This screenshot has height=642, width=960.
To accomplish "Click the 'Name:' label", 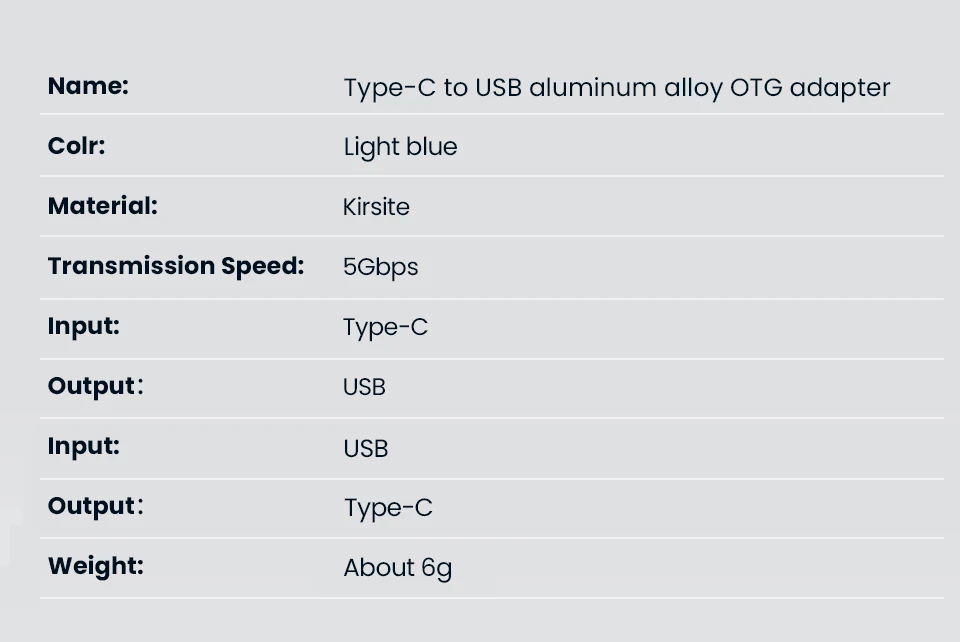I will click(88, 86).
